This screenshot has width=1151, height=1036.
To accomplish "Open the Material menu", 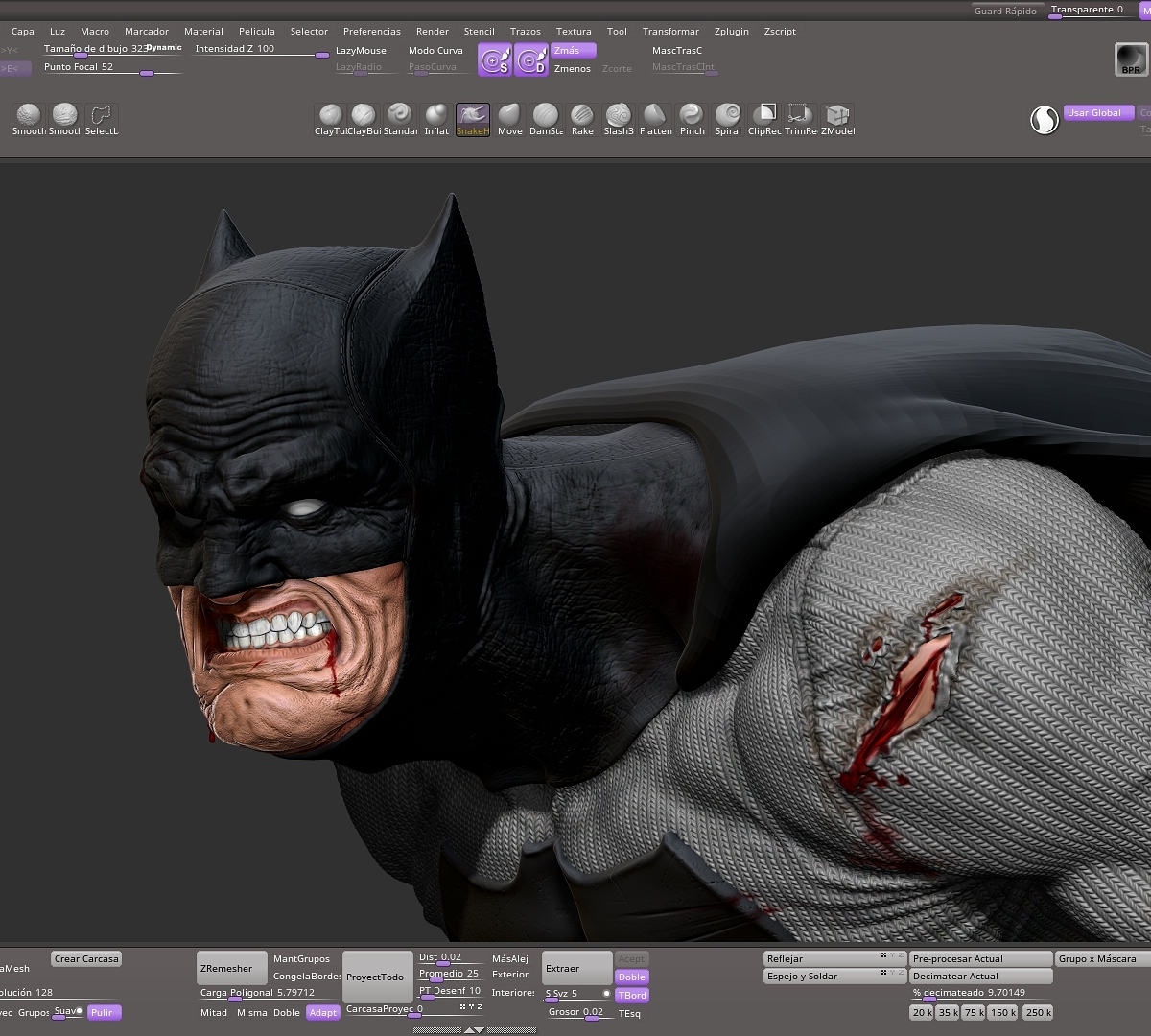I will [203, 32].
